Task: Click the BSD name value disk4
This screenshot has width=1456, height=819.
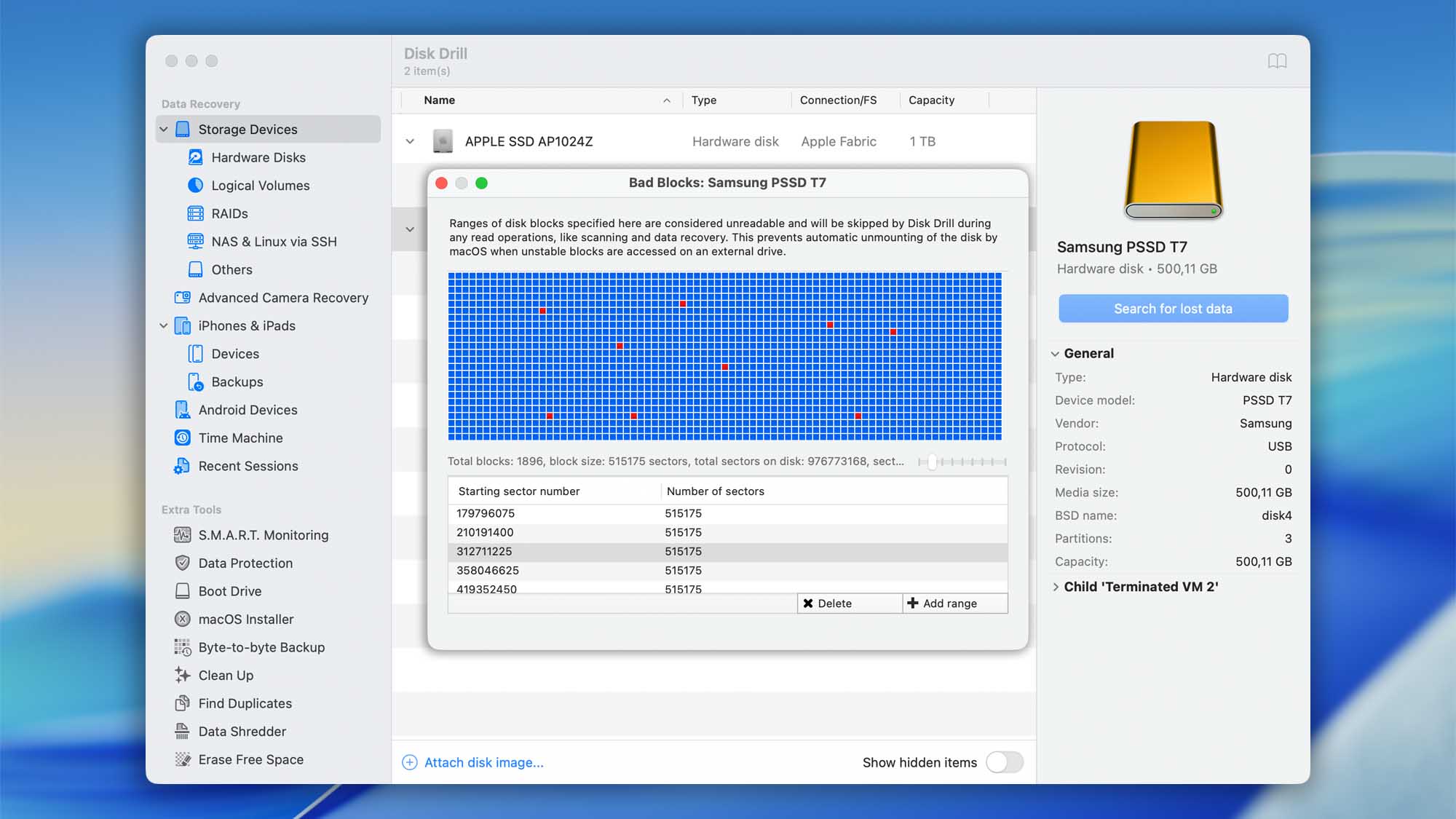Action: tap(1276, 515)
